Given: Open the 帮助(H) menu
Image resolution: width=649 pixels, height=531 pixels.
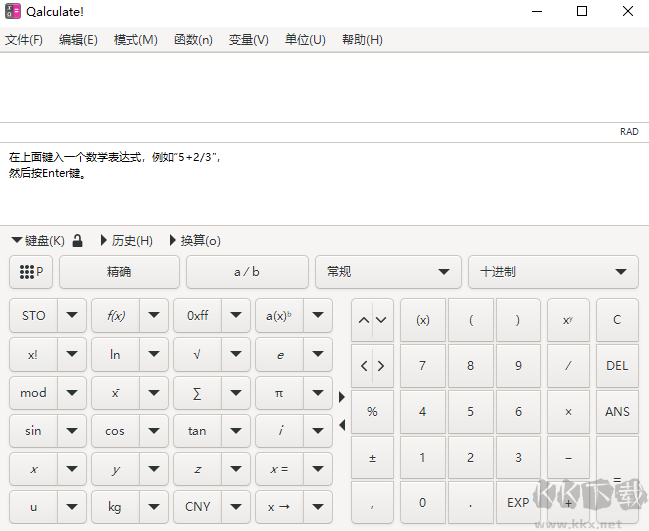Looking at the screenshot, I should click(x=362, y=40).
